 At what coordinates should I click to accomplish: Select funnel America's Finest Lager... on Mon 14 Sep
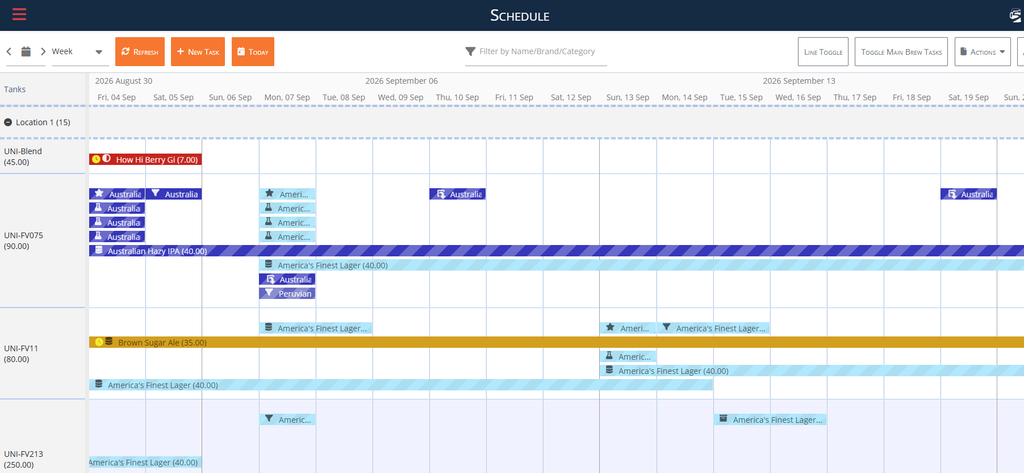[x=713, y=328]
